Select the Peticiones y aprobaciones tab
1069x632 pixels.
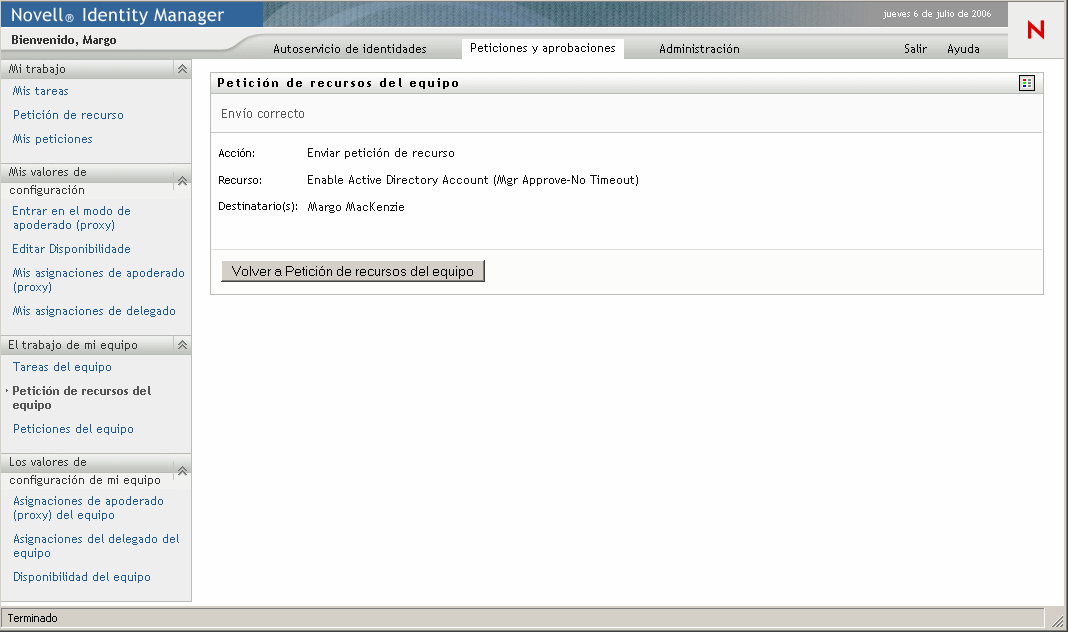tap(543, 48)
